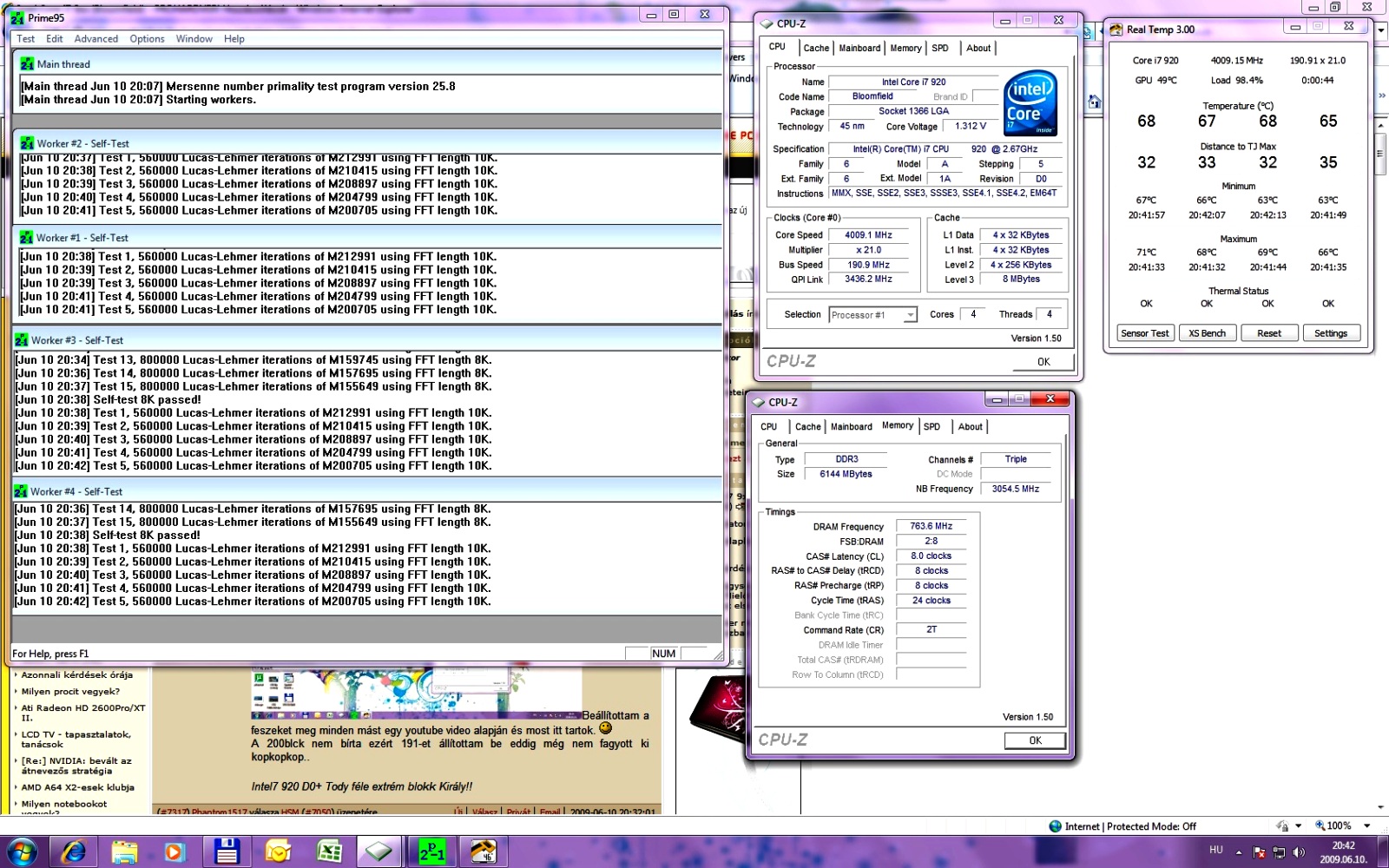Screen dimensions: 1389x868
Task: Switch to Mainboard tab in upper CPU-Z
Action: coord(859,49)
